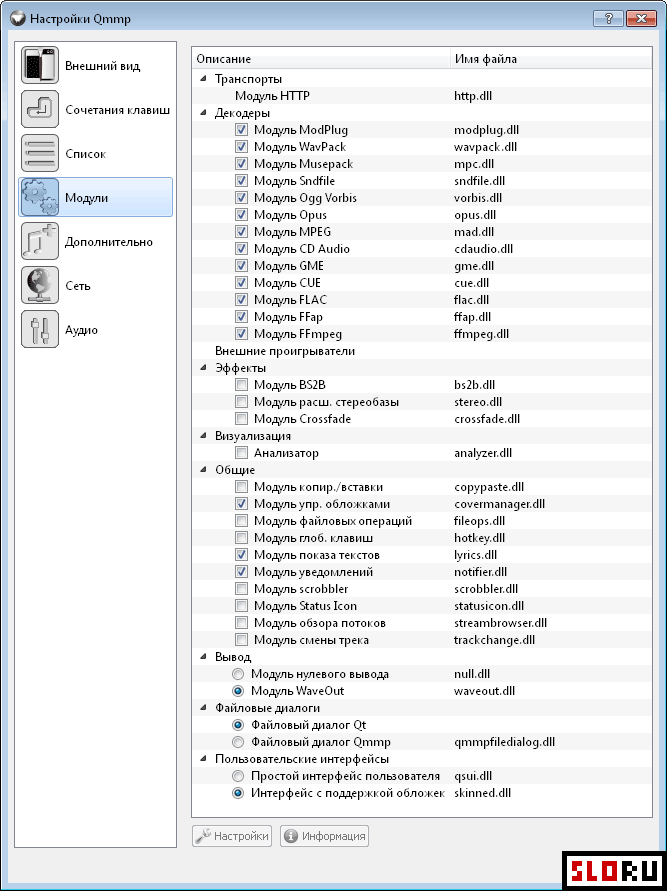Select Модуль нулевого вывода radio button
Image resolution: width=667 pixels, height=891 pixels.
239,674
